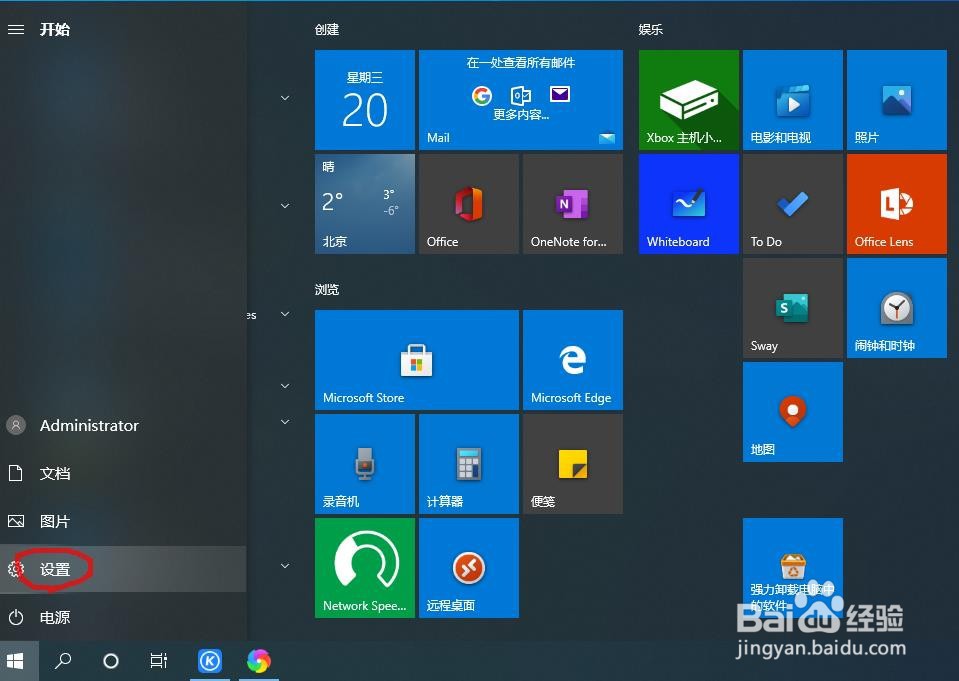Screen dimensions: 959x681
Task: Click the 创建 group heading
Action: [327, 29]
